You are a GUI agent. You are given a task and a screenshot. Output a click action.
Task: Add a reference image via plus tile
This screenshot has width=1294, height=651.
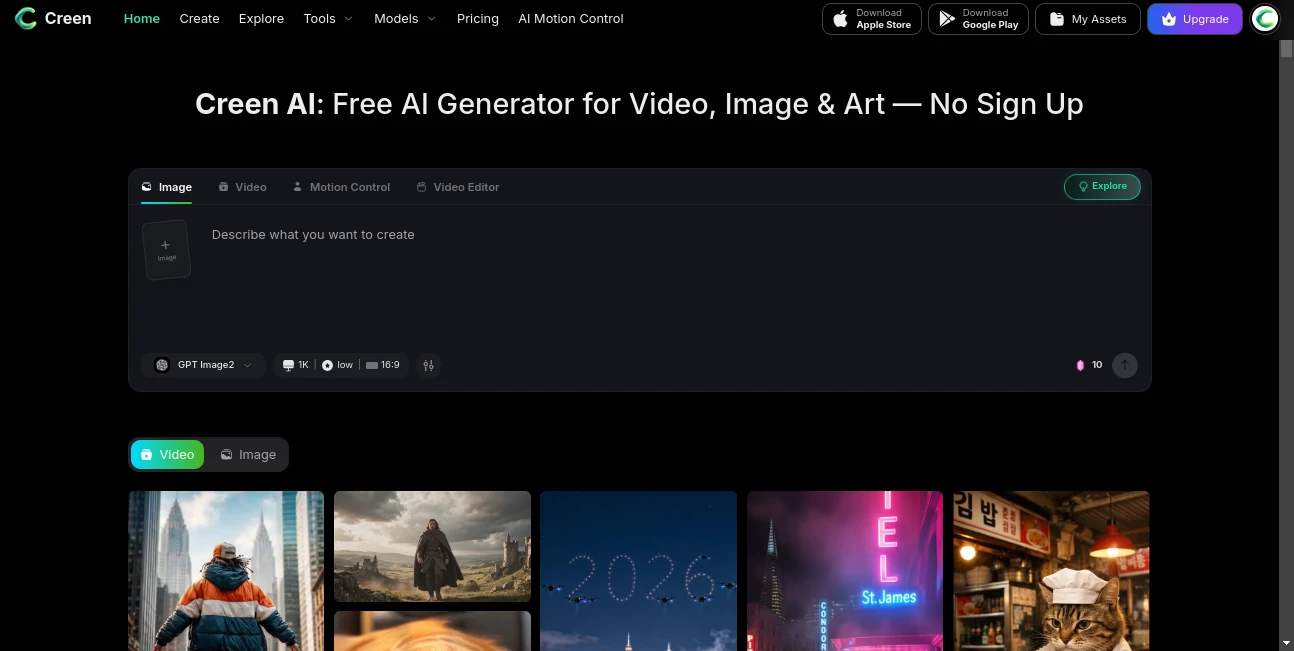(166, 250)
